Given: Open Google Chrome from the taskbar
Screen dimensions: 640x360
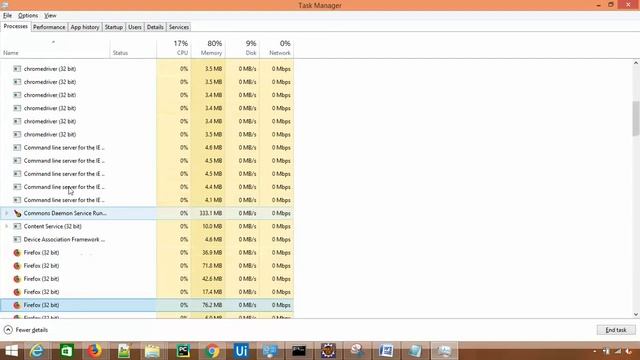Looking at the screenshot, I should click(x=212, y=351).
